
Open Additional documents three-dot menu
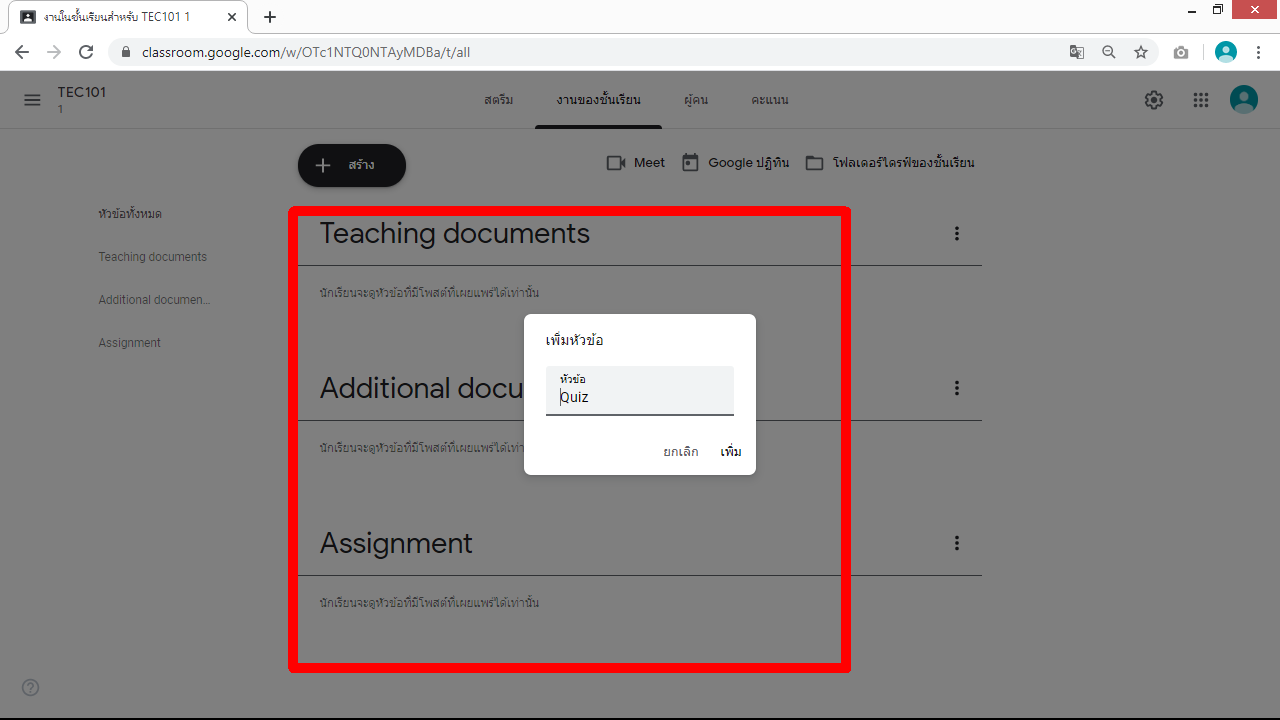957,388
